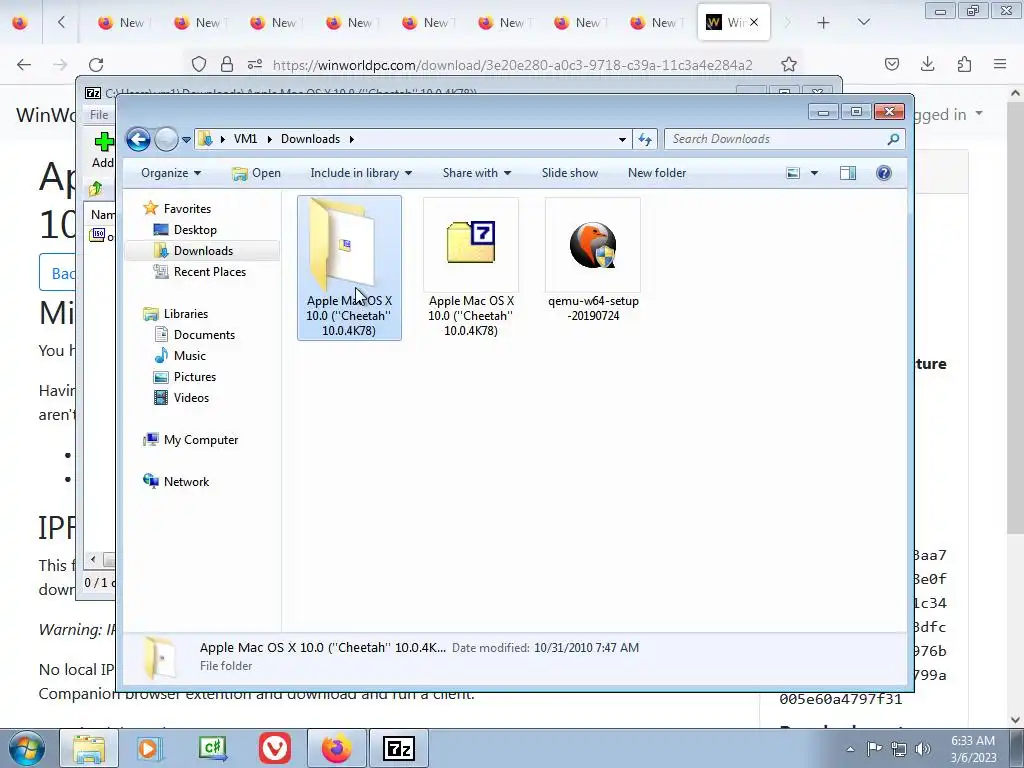
Task: Open the view options dropdown arrow
Action: click(x=814, y=173)
